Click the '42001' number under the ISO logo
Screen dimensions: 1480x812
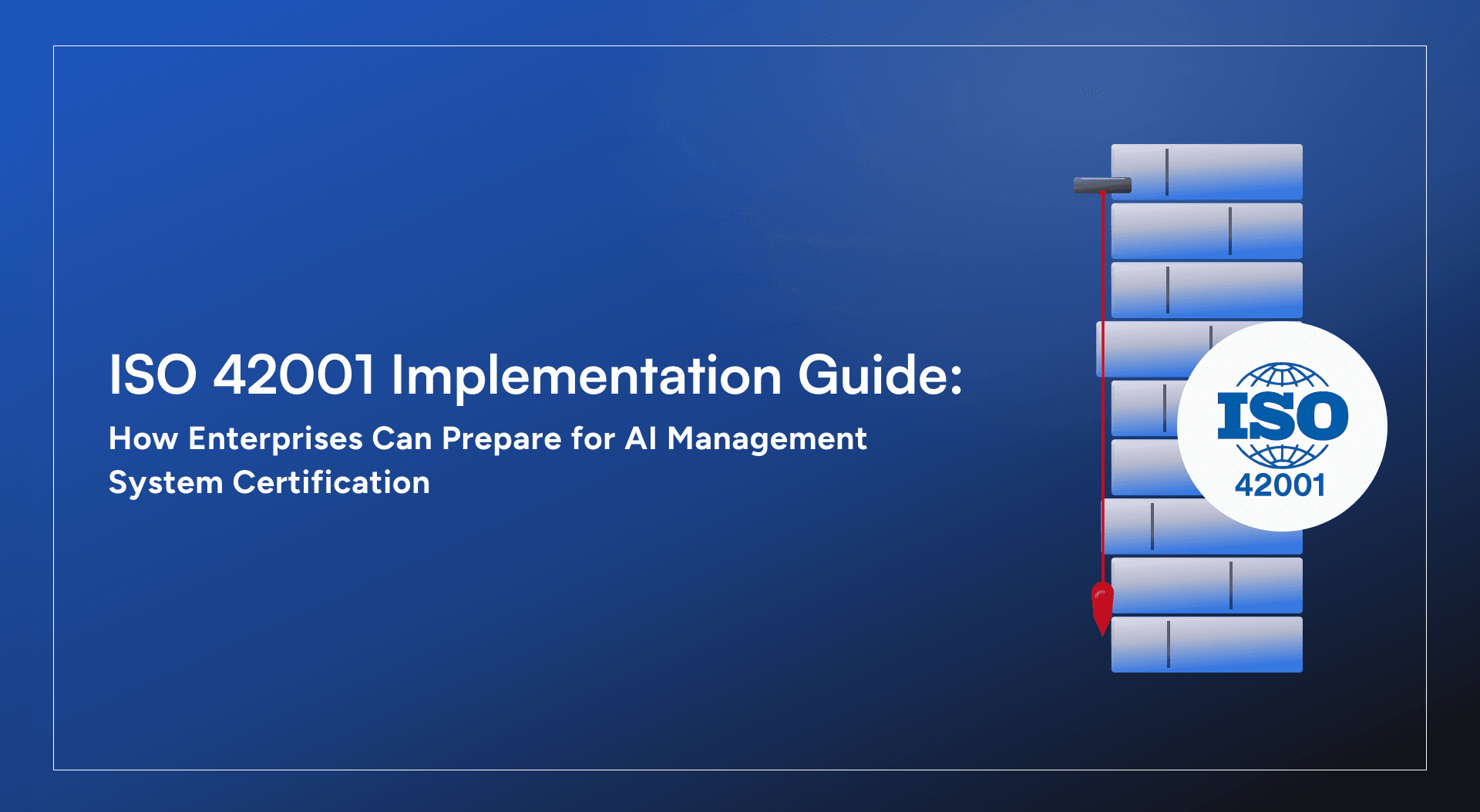tap(1280, 485)
